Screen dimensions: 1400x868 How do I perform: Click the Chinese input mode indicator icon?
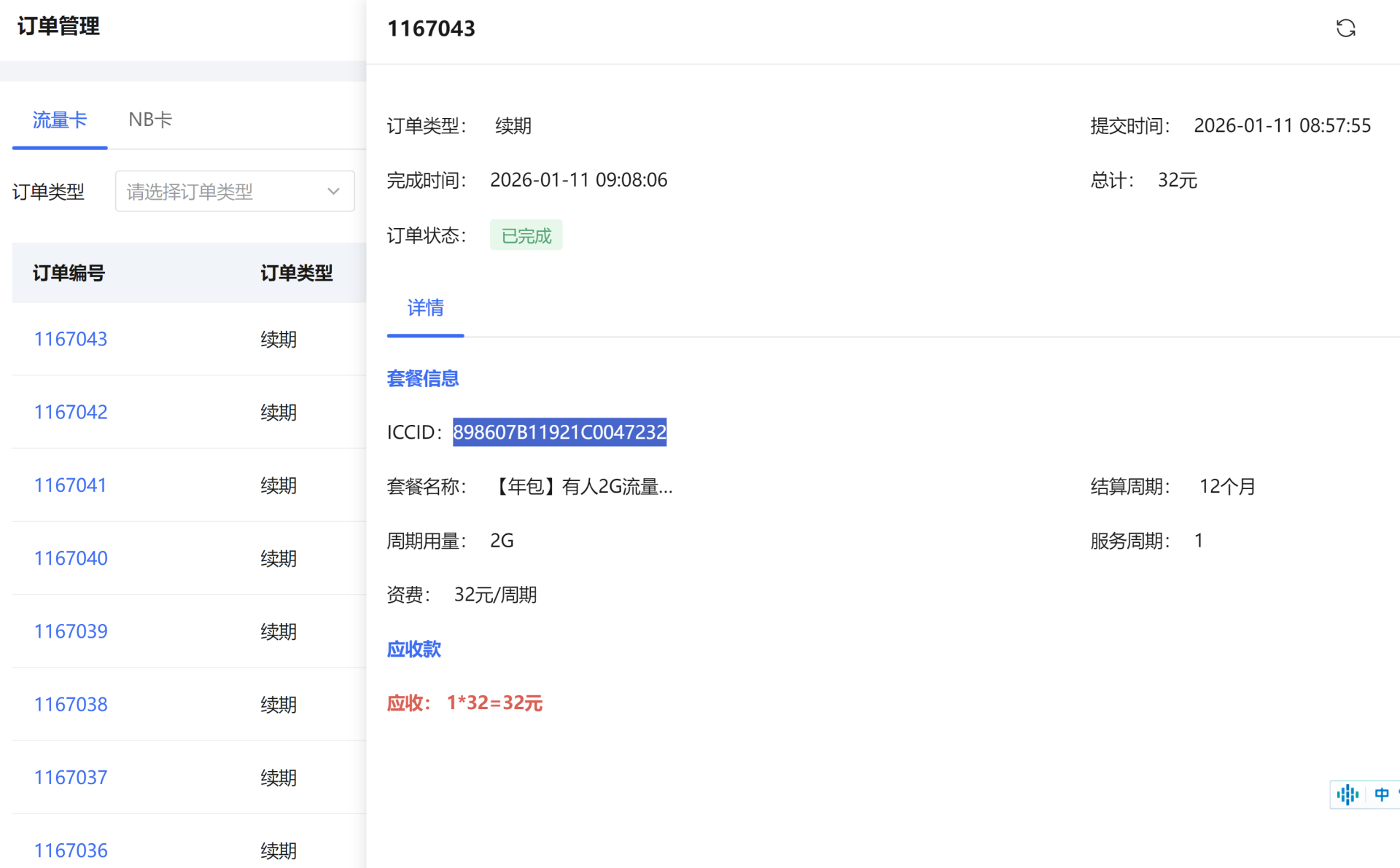[1381, 794]
